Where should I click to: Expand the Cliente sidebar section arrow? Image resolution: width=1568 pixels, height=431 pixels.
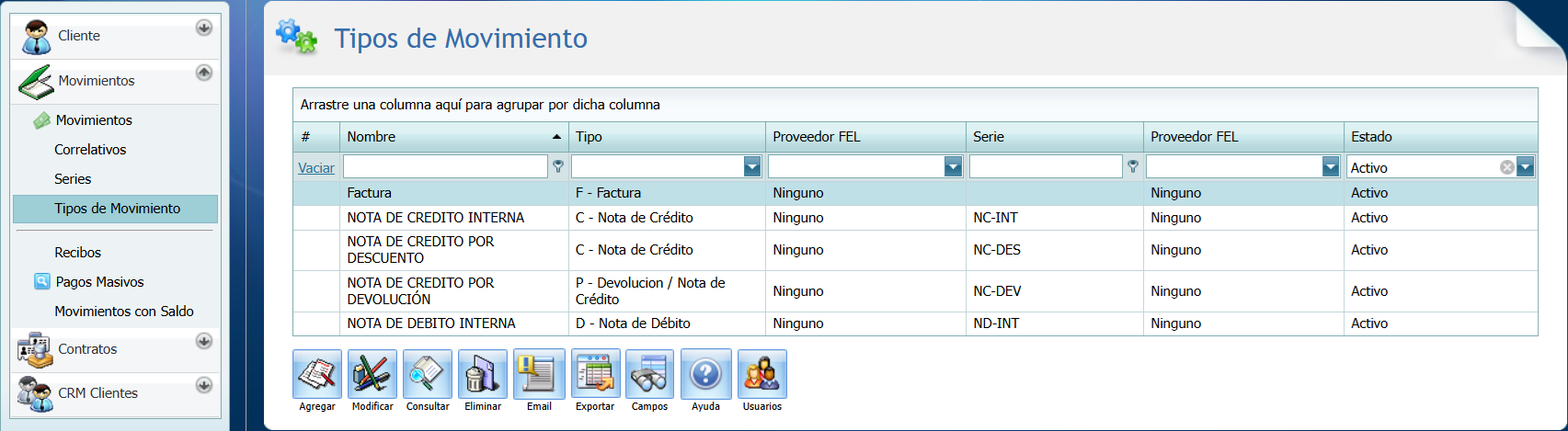[204, 28]
